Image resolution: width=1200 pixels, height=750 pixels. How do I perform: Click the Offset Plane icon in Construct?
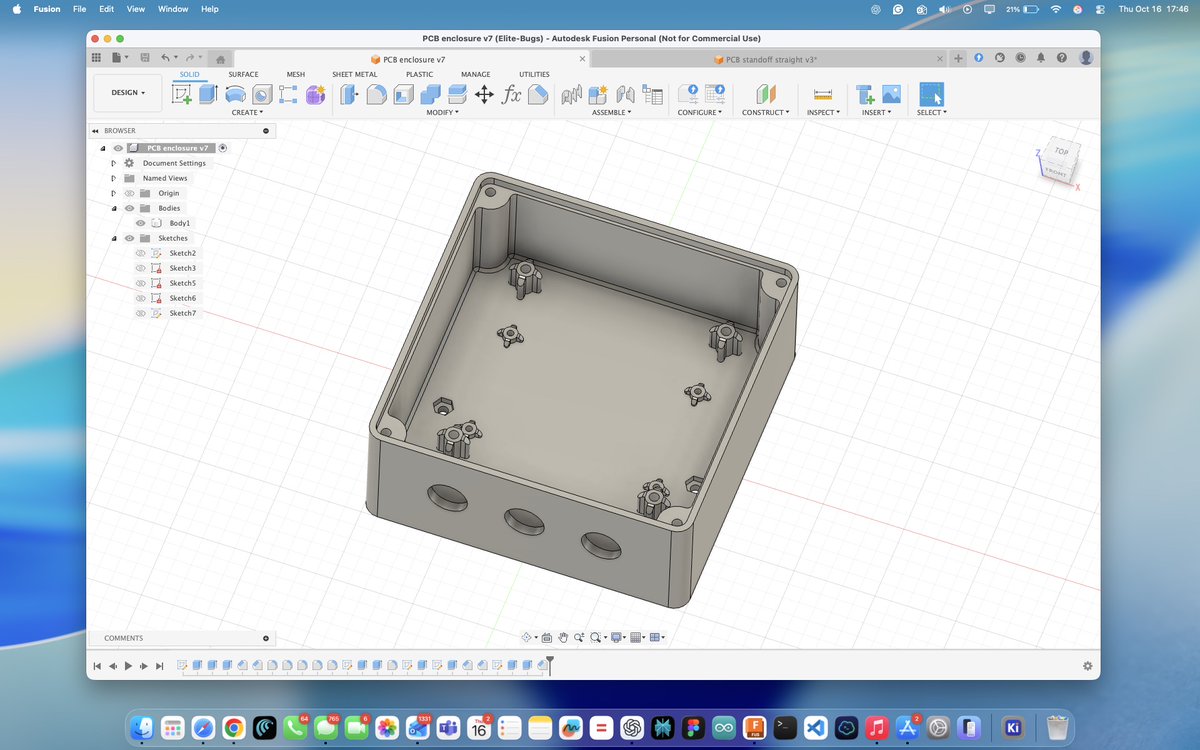click(766, 94)
